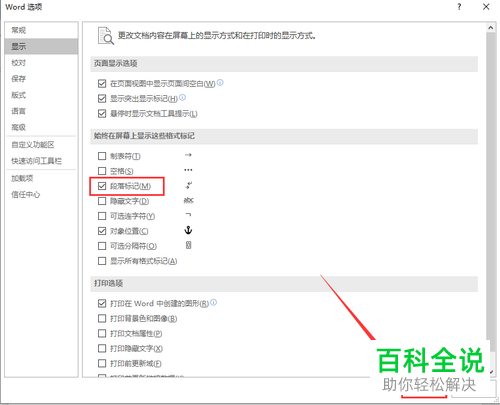
Task: Close the Word 选项 dialog
Action: pyautogui.click(x=486, y=7)
